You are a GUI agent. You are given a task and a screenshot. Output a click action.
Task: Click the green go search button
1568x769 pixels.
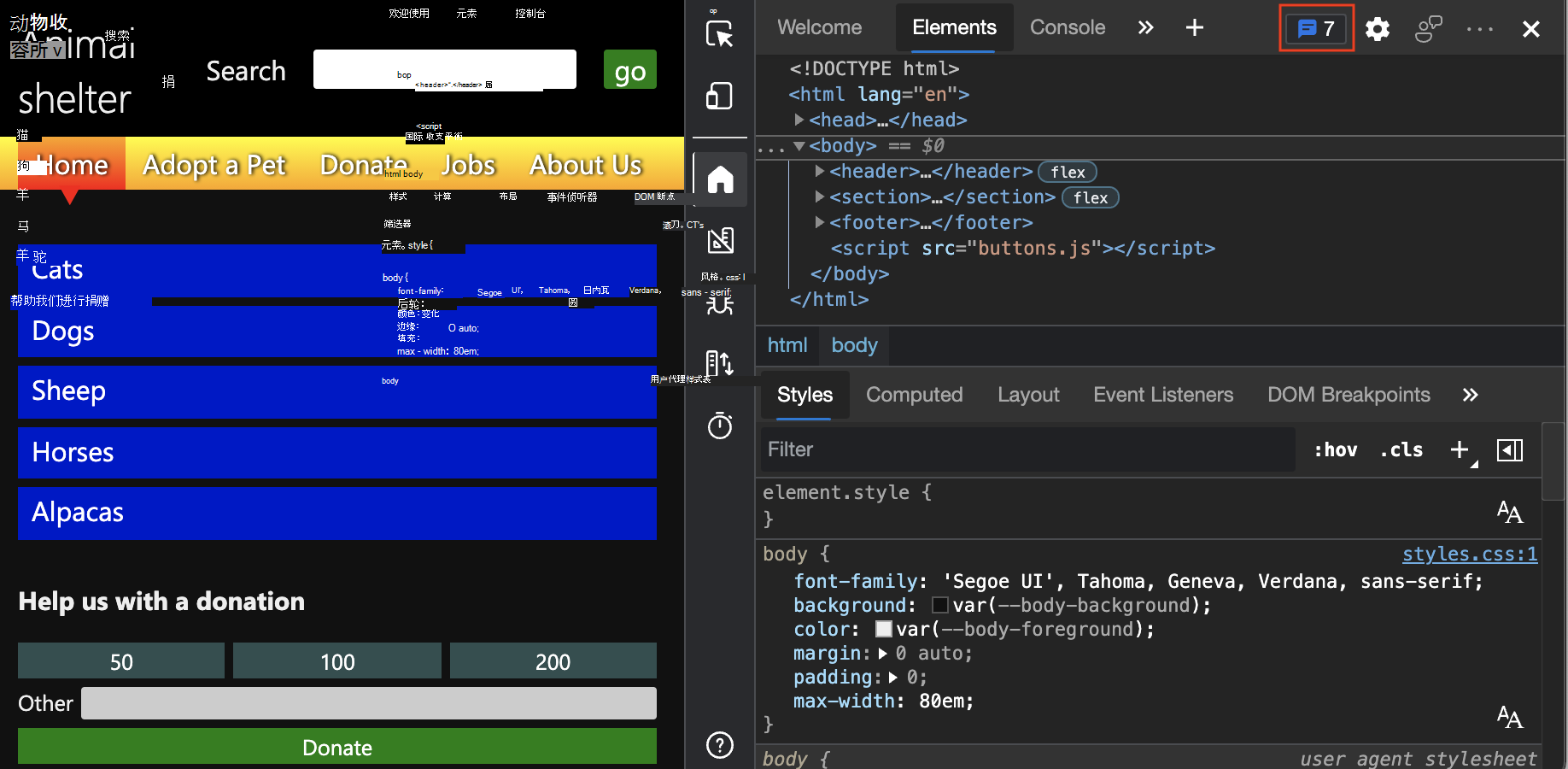[629, 70]
